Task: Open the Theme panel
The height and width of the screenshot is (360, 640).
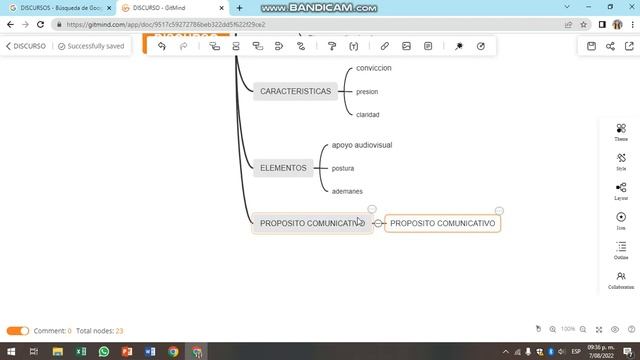Action: (x=621, y=132)
